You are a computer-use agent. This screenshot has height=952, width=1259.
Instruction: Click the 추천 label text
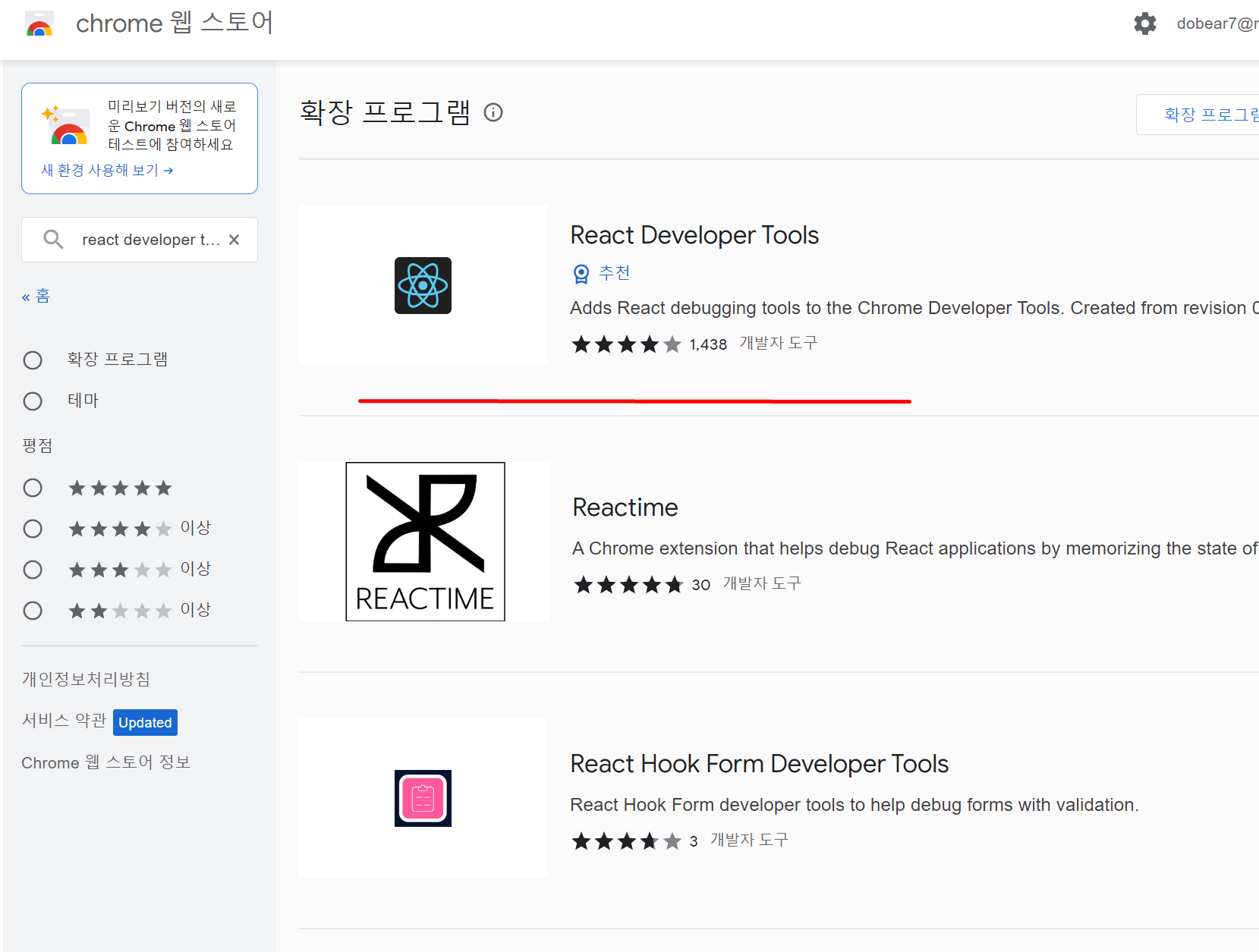pos(615,273)
